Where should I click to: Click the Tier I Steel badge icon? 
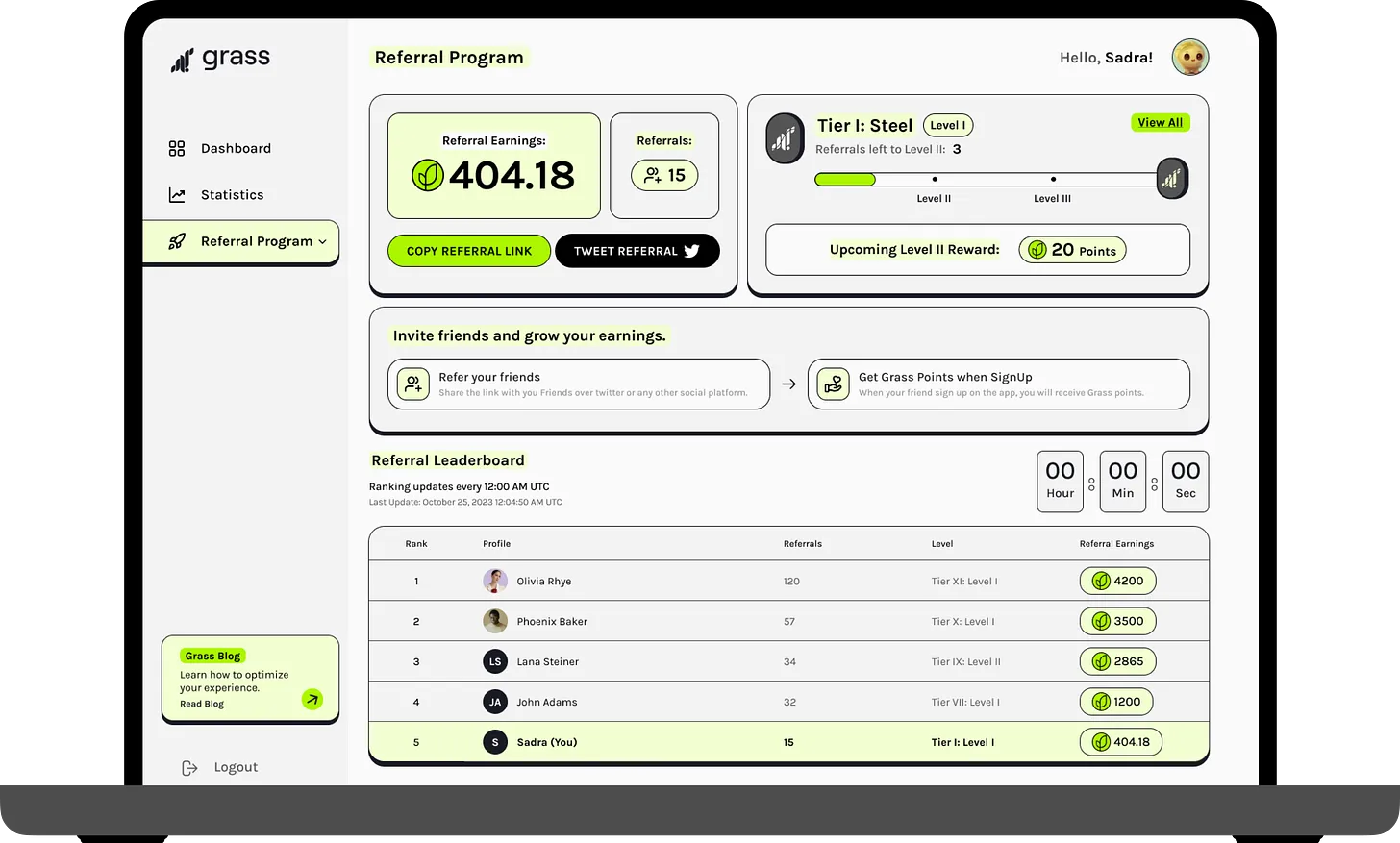tap(785, 138)
